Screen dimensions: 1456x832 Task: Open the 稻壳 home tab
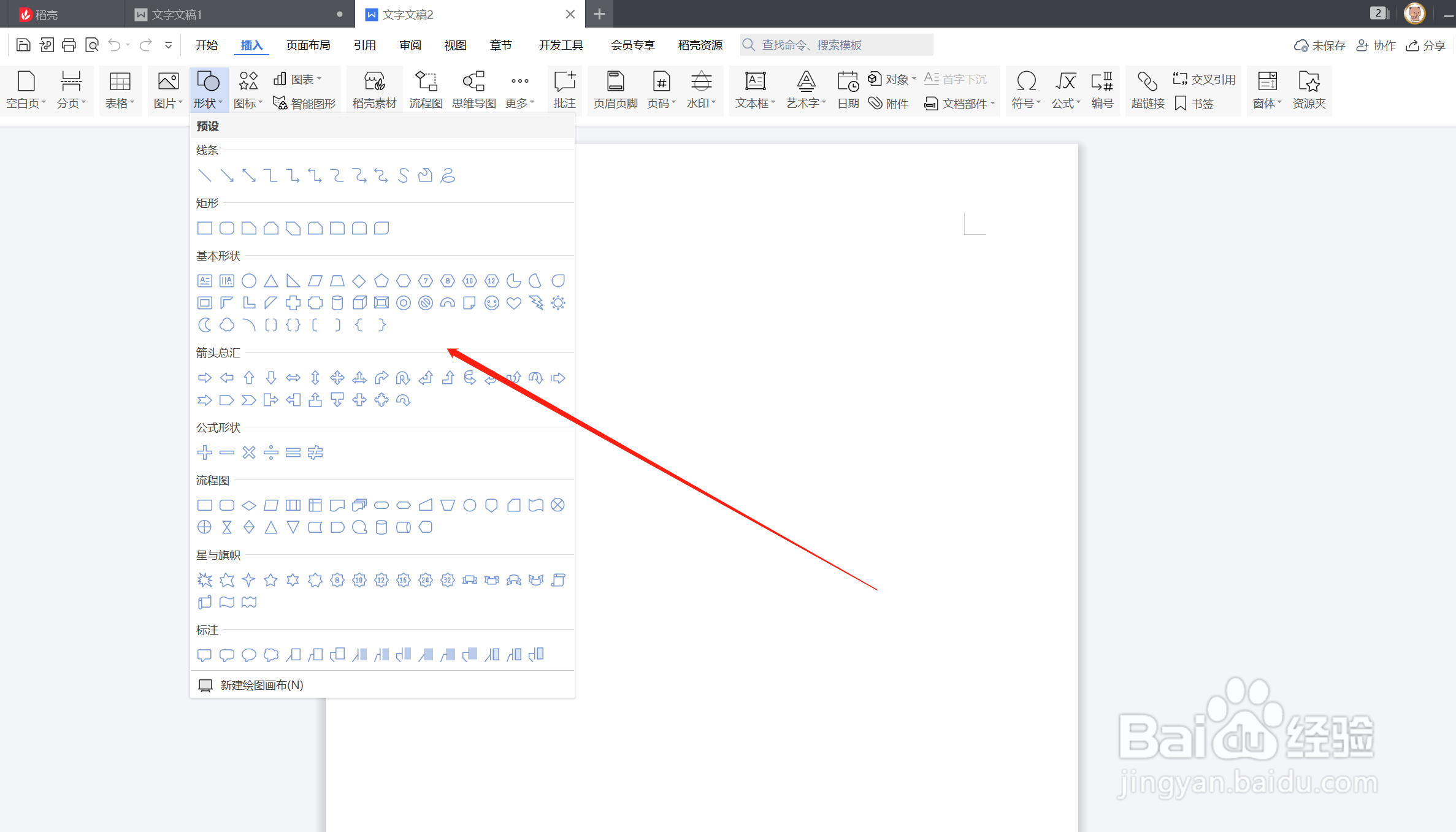(x=39, y=14)
